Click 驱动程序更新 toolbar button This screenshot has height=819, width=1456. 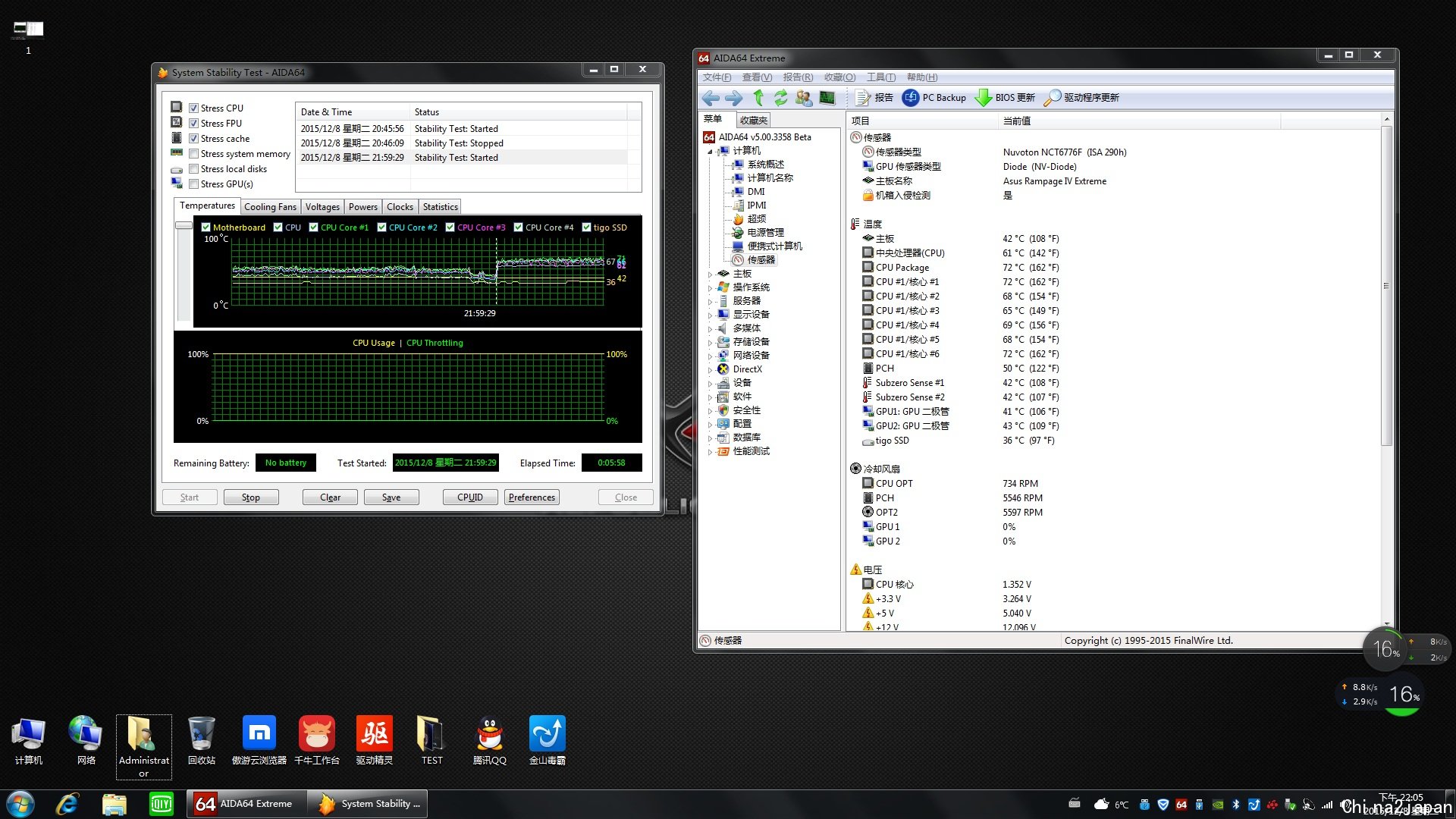coord(1081,98)
